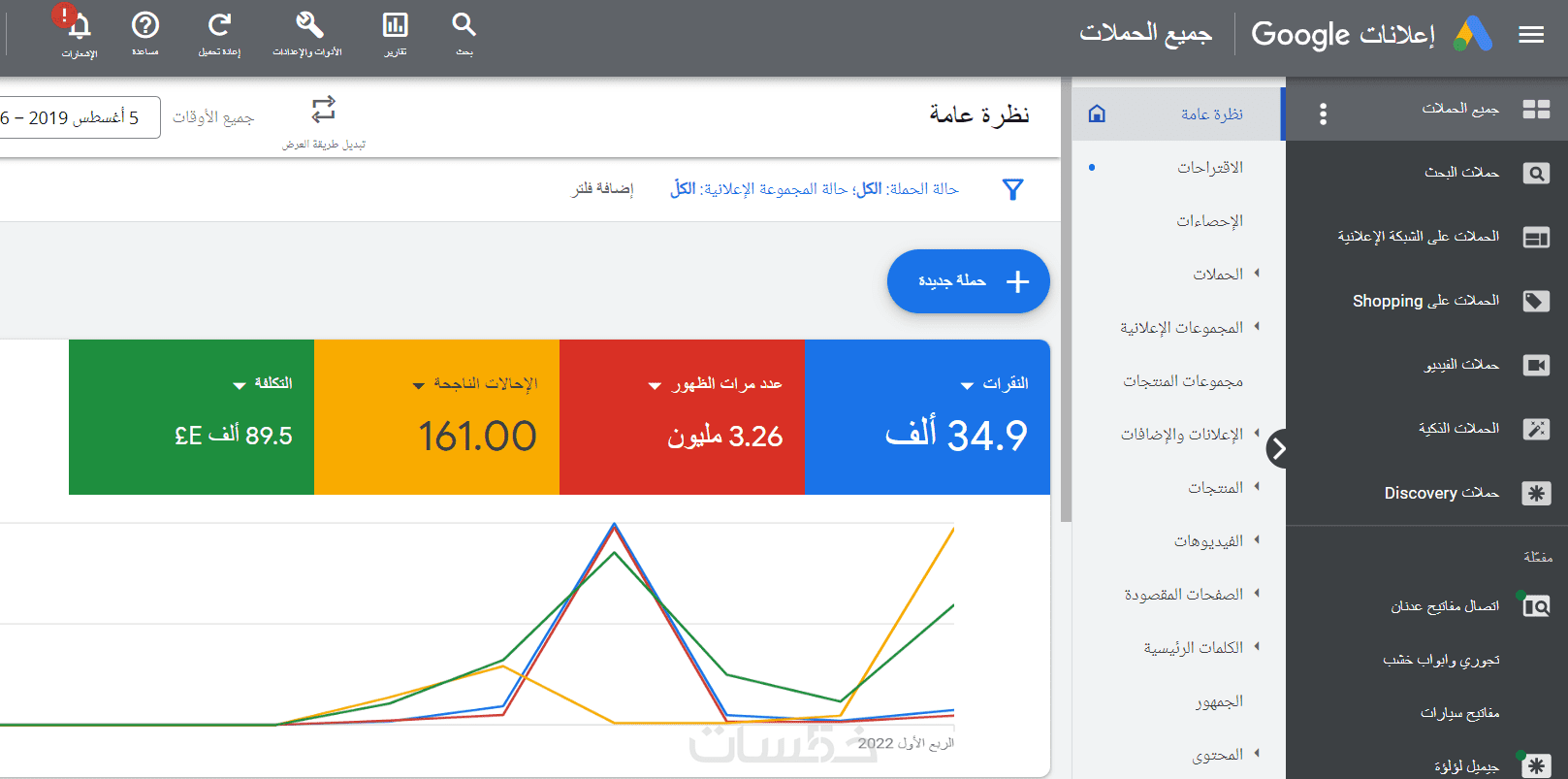Expand the المجموعات الإعلانية menu arrow
1568x779 pixels.
tap(1257, 327)
